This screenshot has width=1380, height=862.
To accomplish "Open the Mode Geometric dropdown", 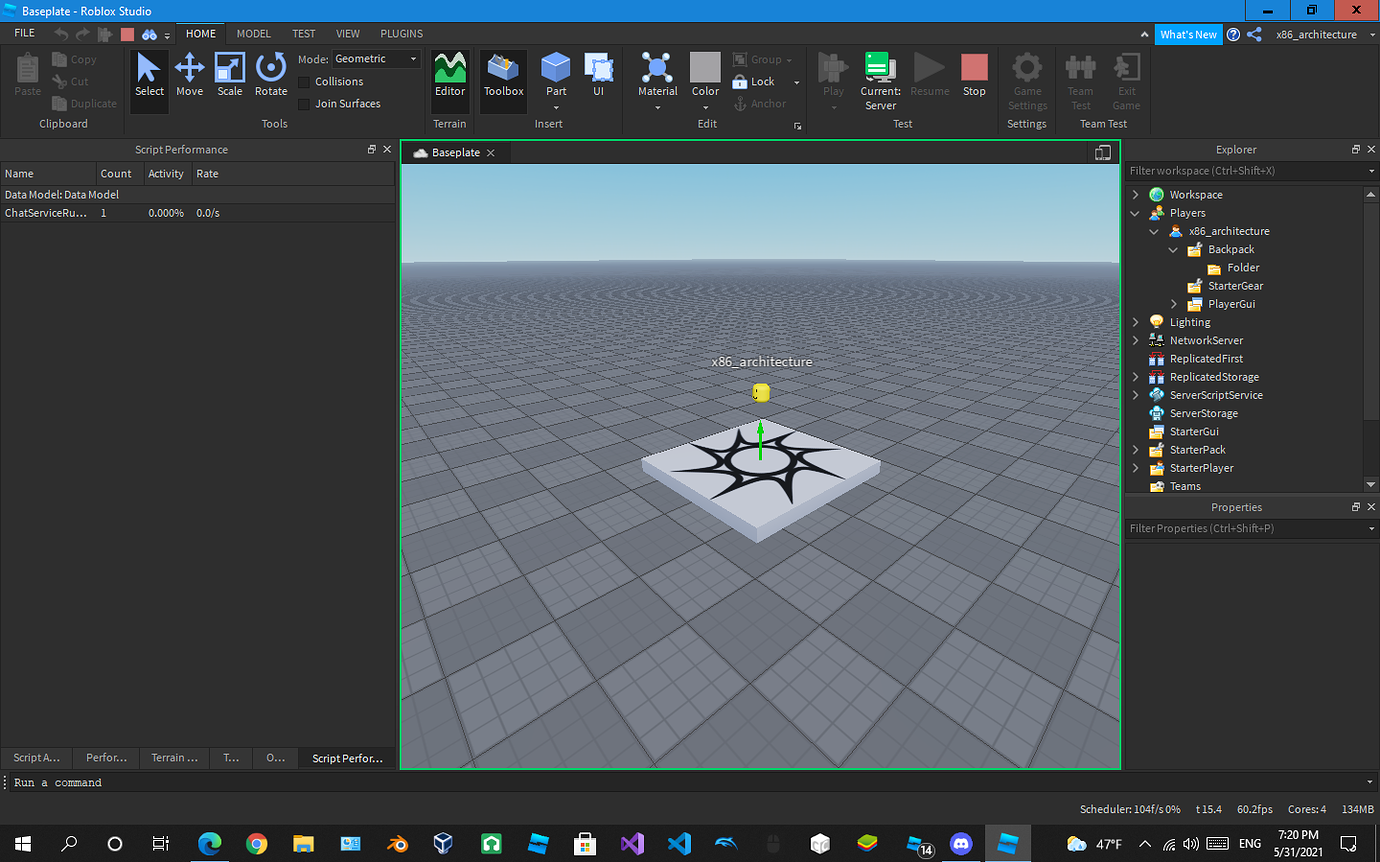I will (376, 59).
